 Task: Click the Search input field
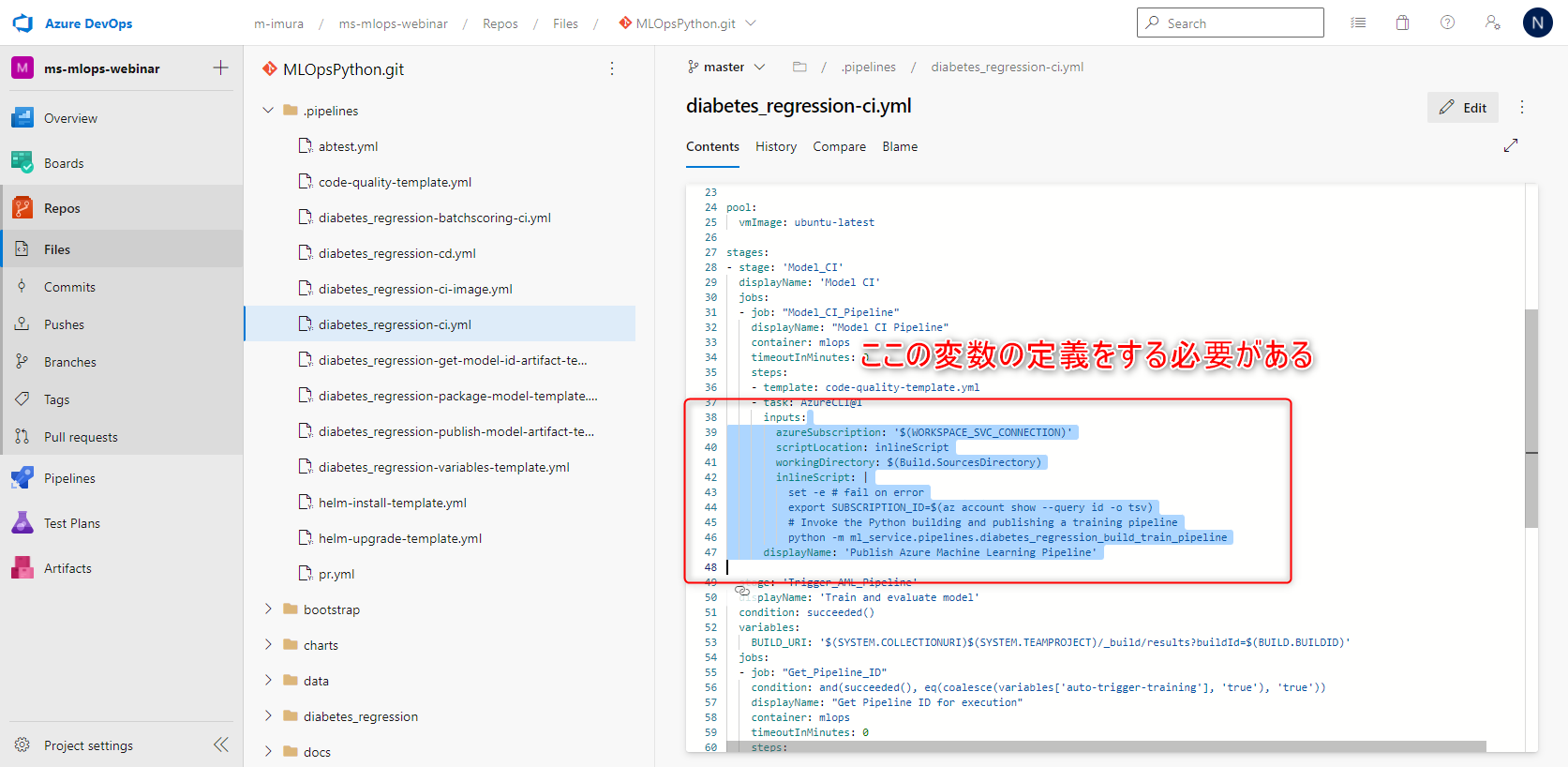click(x=1231, y=23)
